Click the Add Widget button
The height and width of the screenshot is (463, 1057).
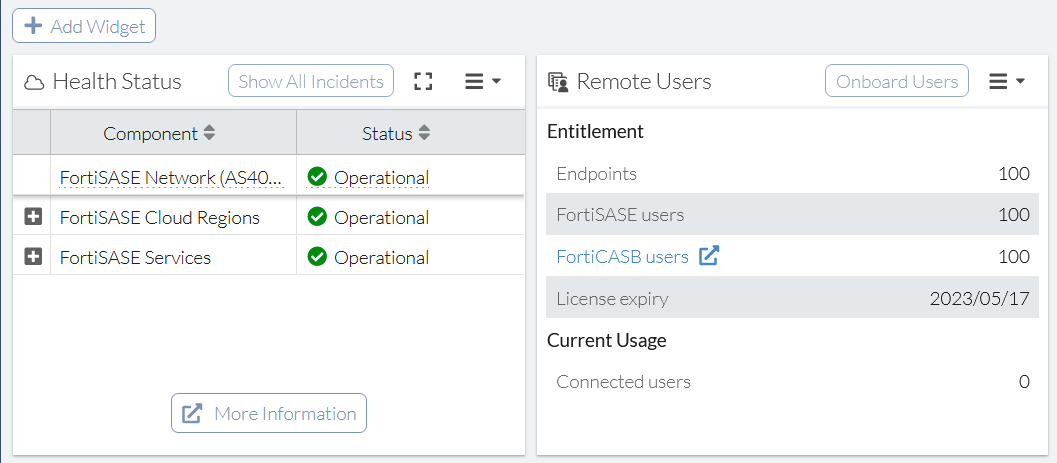84,26
